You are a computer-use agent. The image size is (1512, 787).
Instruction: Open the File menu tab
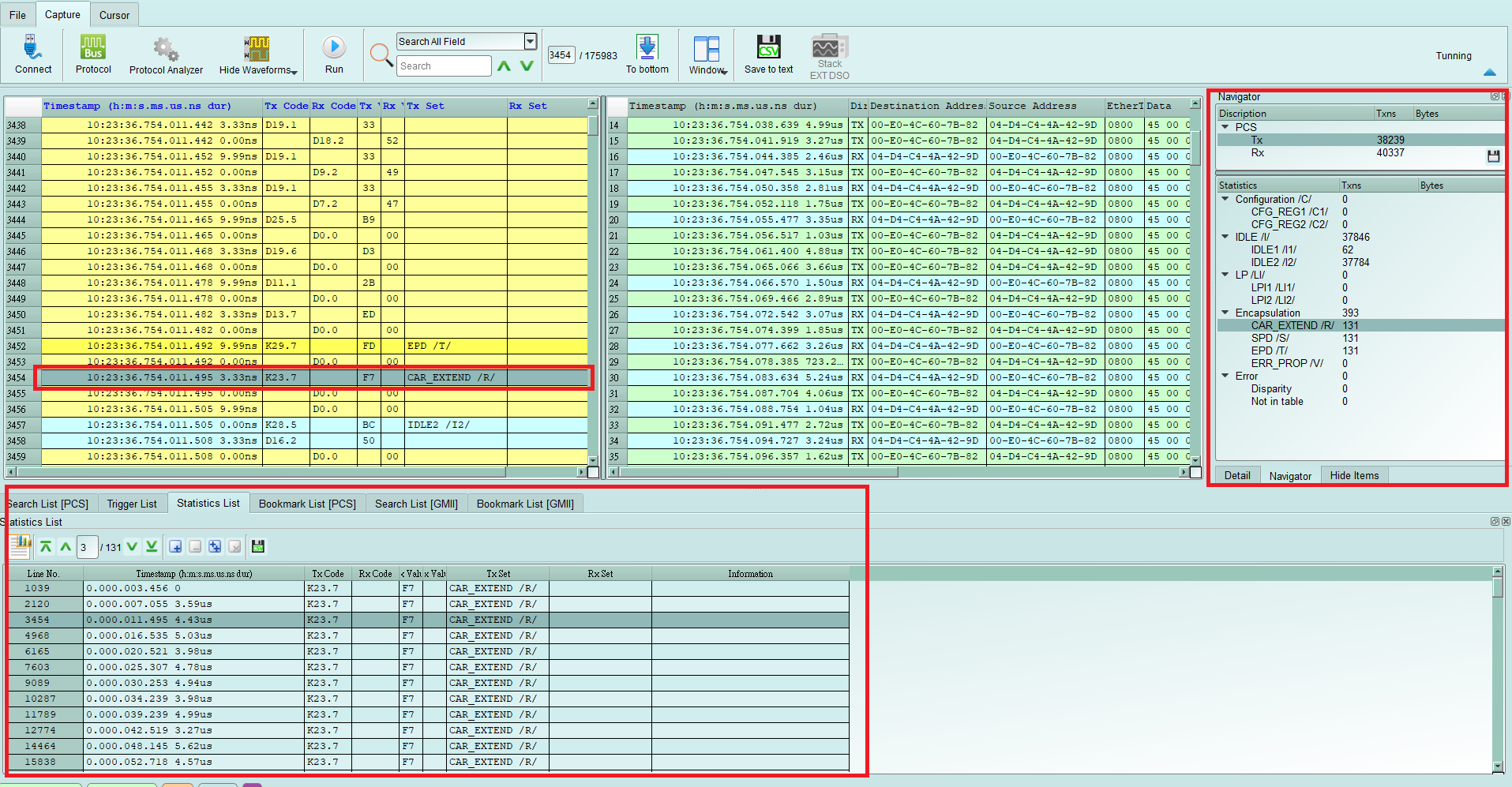[x=17, y=15]
